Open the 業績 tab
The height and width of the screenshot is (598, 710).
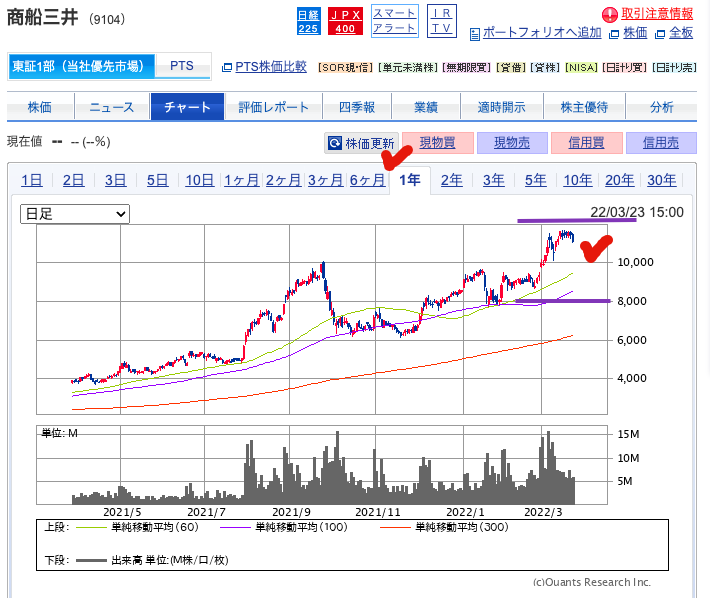pyautogui.click(x=426, y=107)
